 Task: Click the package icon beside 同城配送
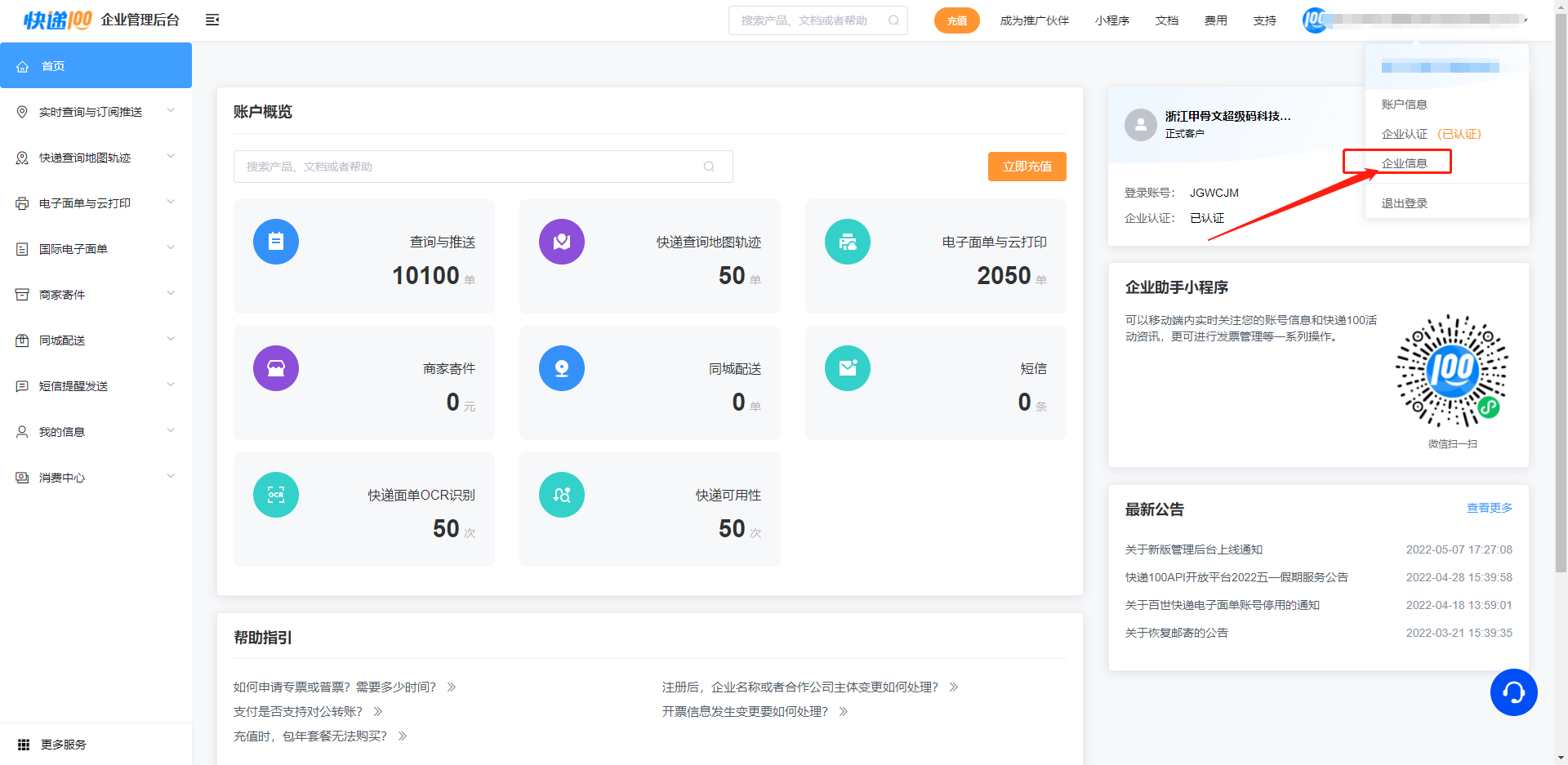[x=22, y=340]
